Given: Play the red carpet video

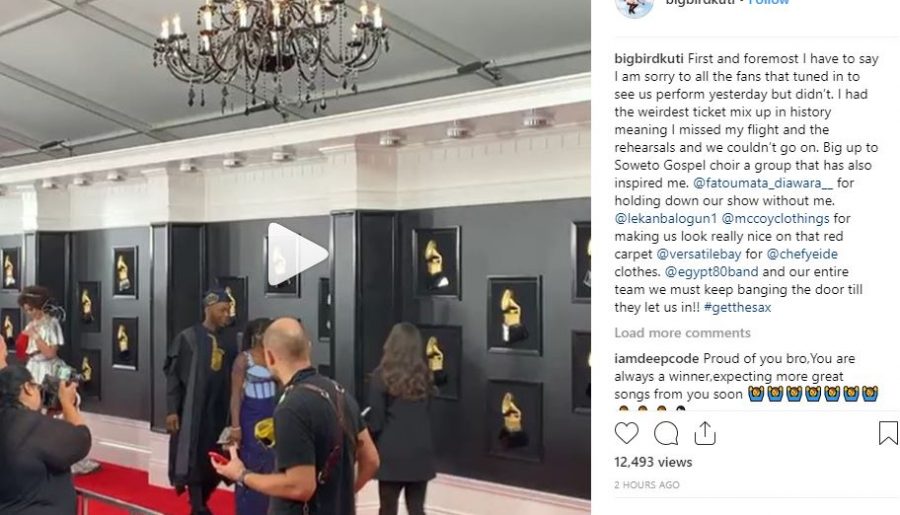Looking at the screenshot, I should point(297,254).
